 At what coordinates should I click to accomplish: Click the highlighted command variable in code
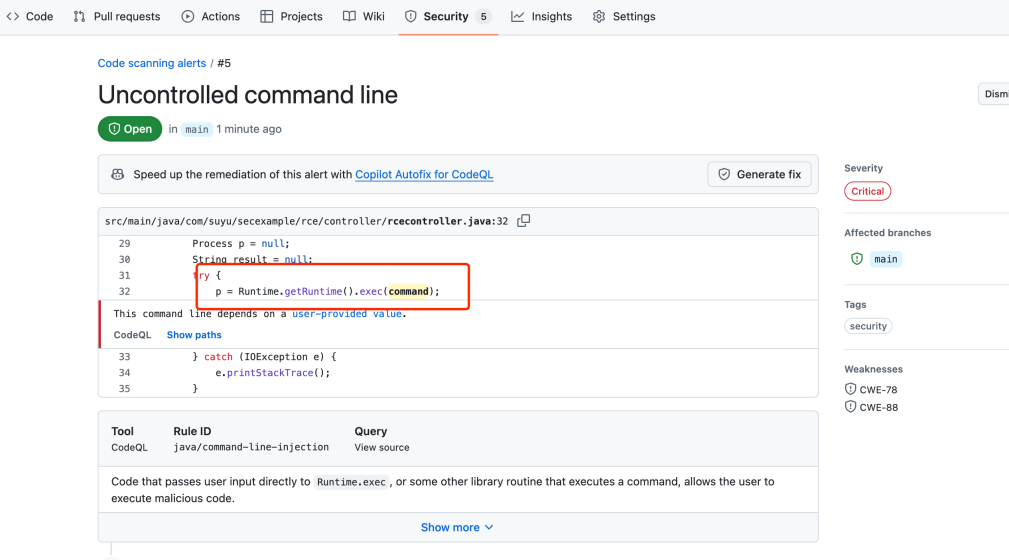[x=409, y=292]
